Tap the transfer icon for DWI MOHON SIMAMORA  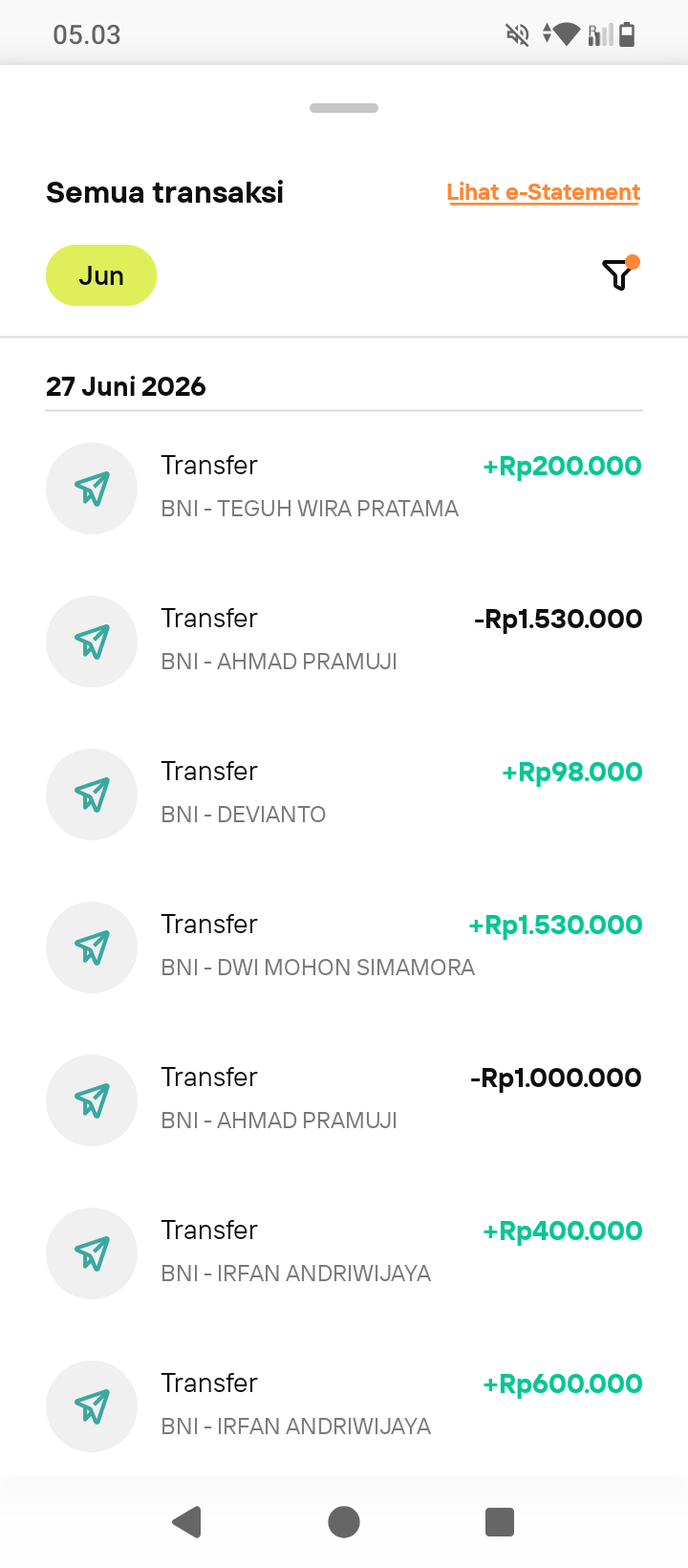(x=92, y=947)
